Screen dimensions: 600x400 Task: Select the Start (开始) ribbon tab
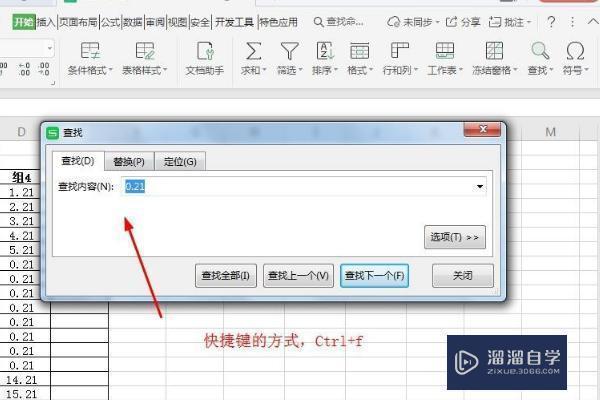coord(24,22)
